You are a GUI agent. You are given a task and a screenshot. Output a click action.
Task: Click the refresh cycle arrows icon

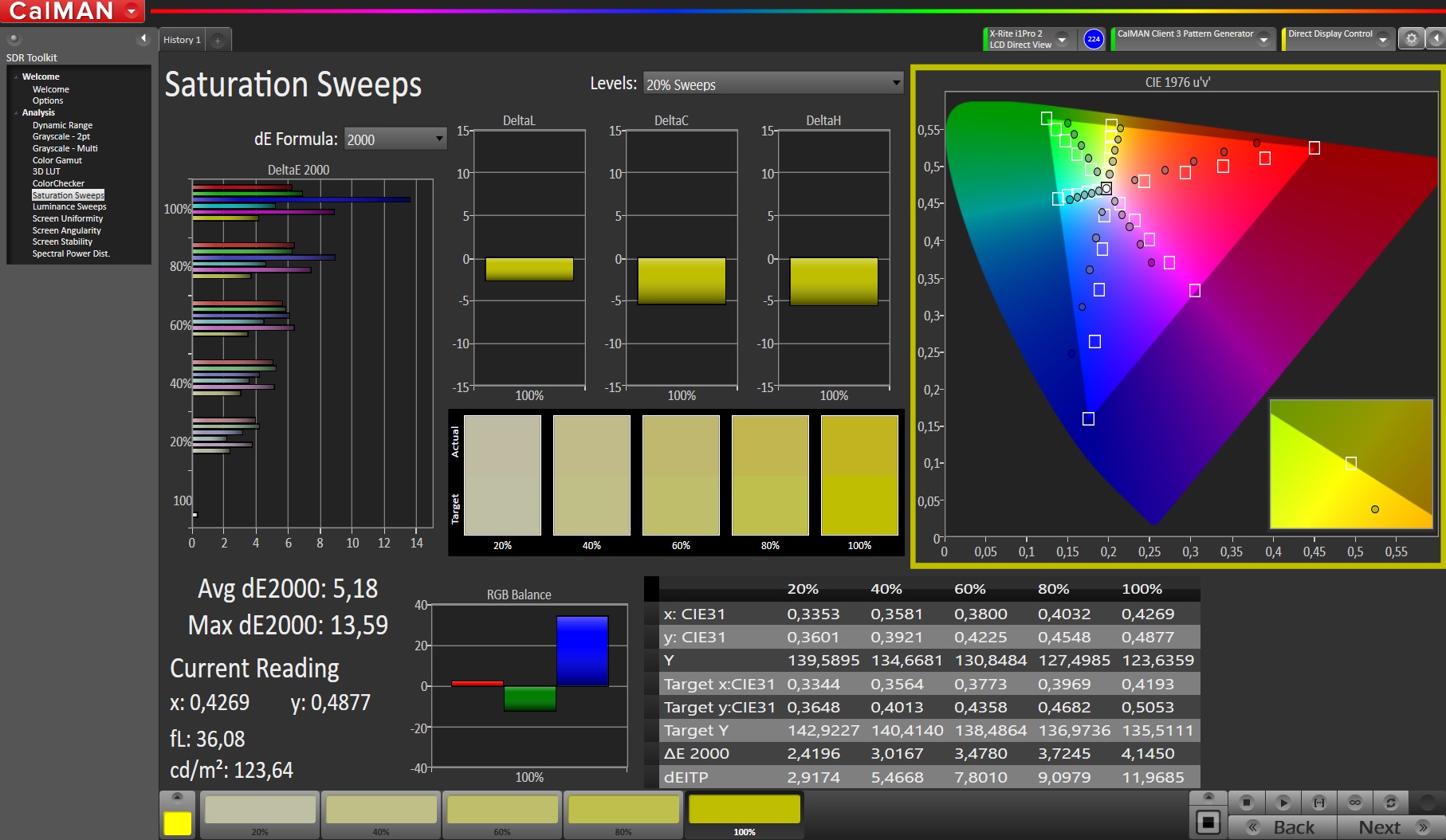click(x=1390, y=803)
